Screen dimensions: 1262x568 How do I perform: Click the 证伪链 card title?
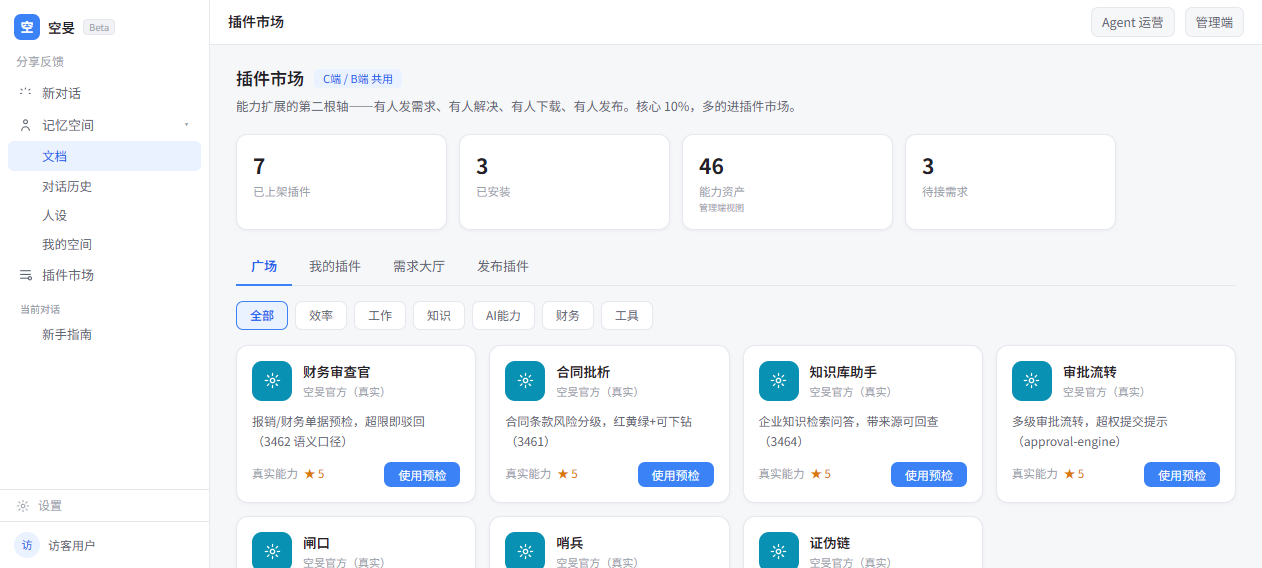(x=829, y=543)
